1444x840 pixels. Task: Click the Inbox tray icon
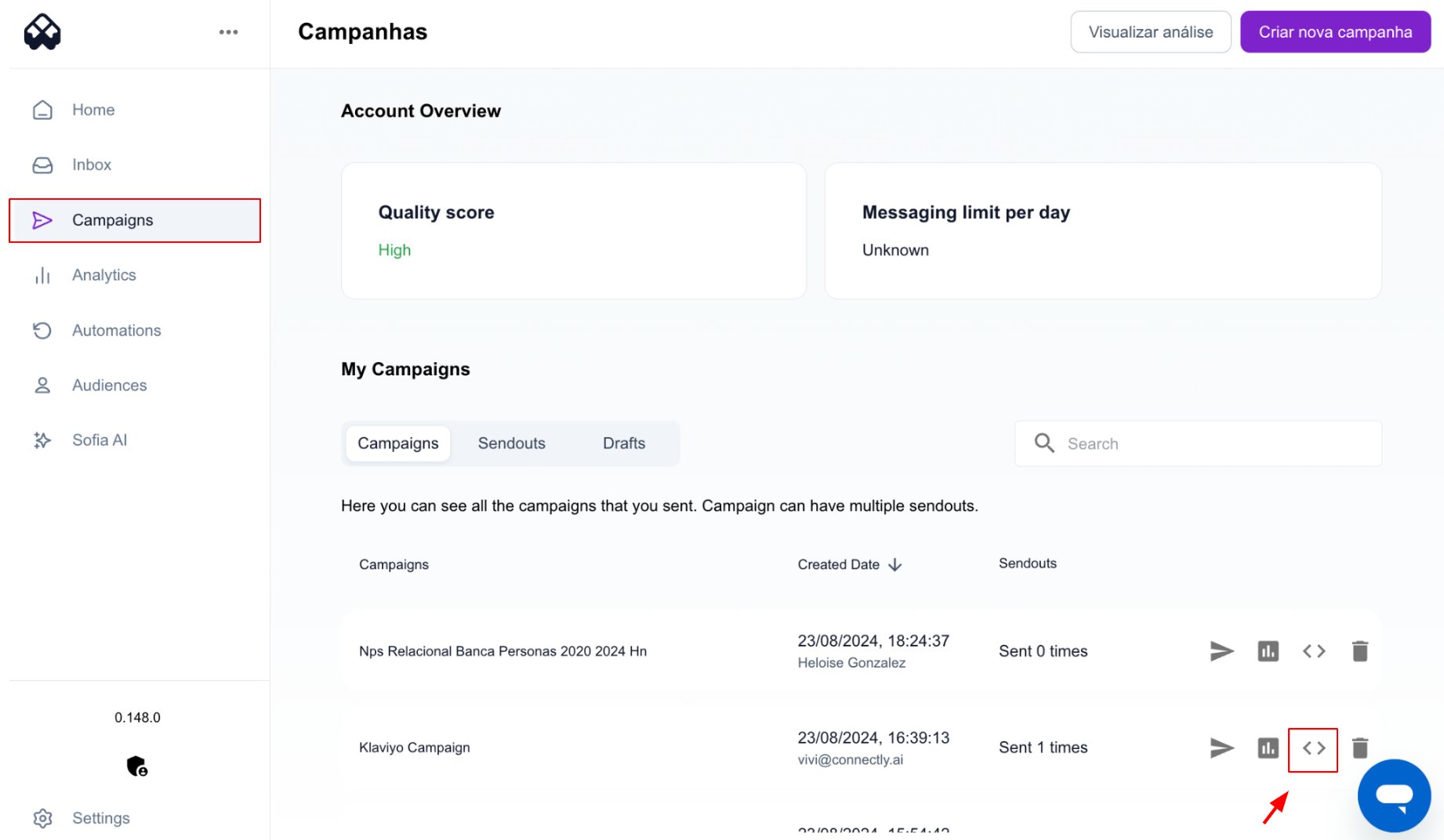(x=42, y=165)
